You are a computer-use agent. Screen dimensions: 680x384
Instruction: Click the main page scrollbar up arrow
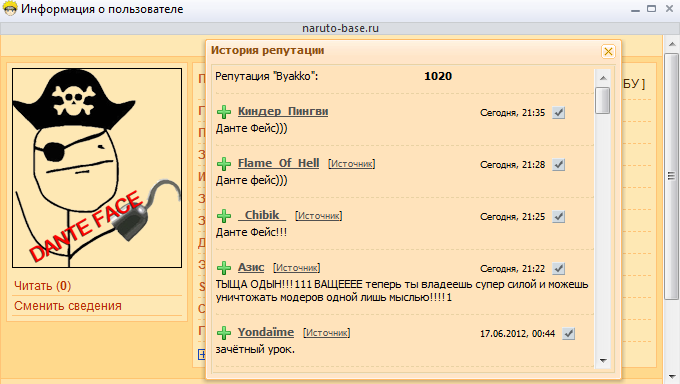(672, 44)
